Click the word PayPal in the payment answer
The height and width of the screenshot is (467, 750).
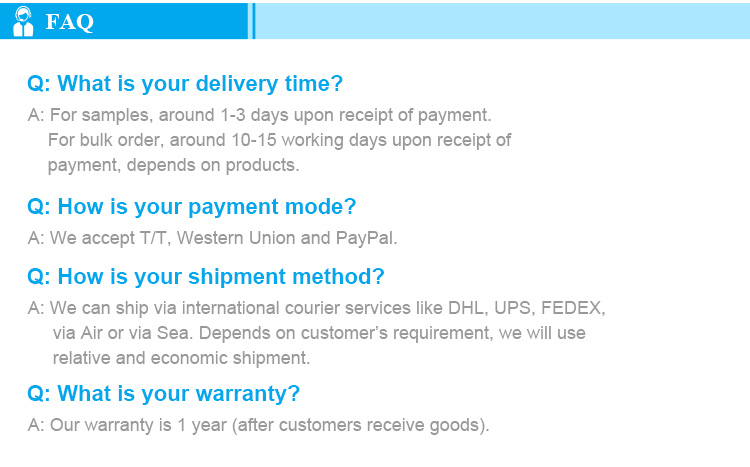click(366, 238)
